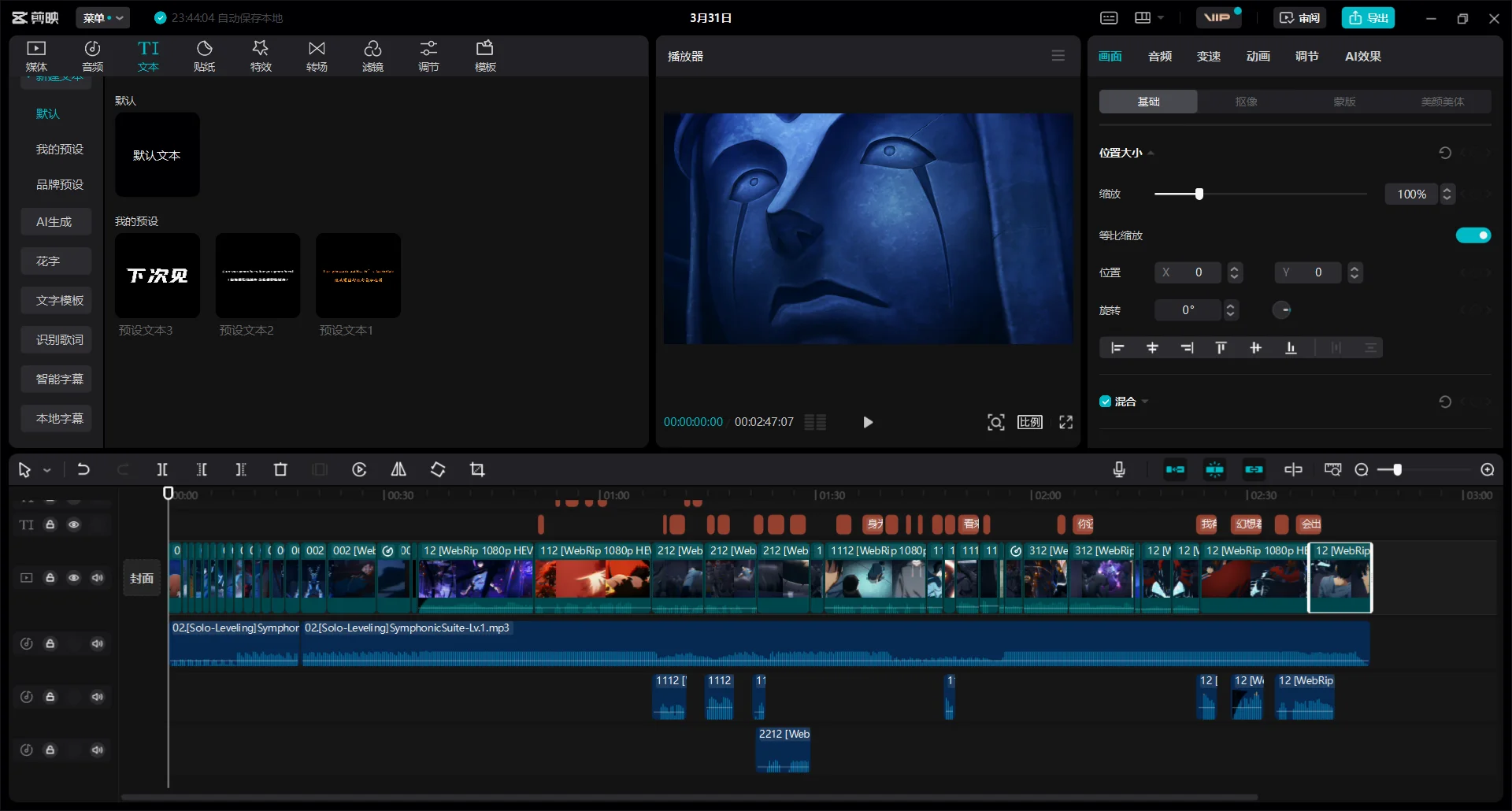Mute the Solo-Leveling music audio track
Image resolution: width=1512 pixels, height=811 pixels.
98,643
